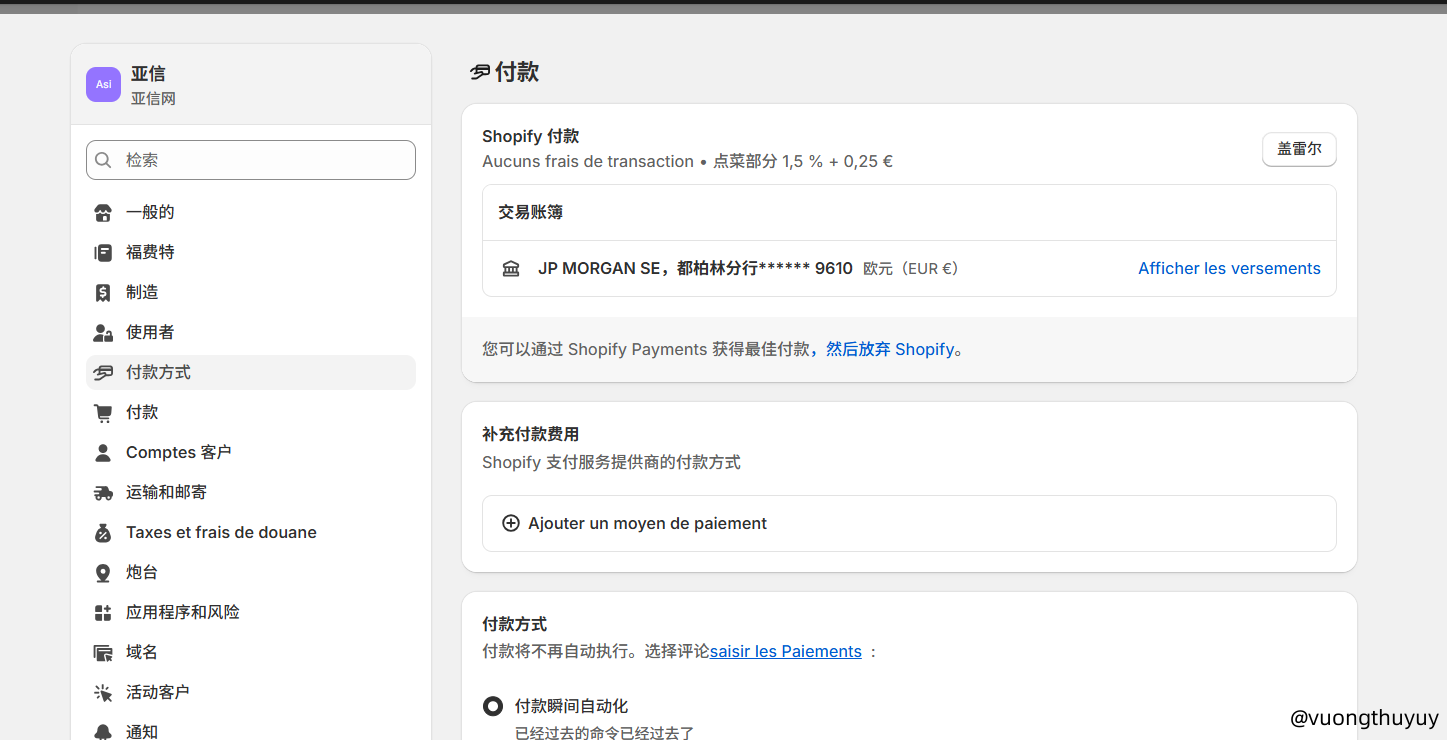Viewport: 1447px width, 740px height.
Task: Click the shopping cart icon beside 付款
Action: point(103,413)
